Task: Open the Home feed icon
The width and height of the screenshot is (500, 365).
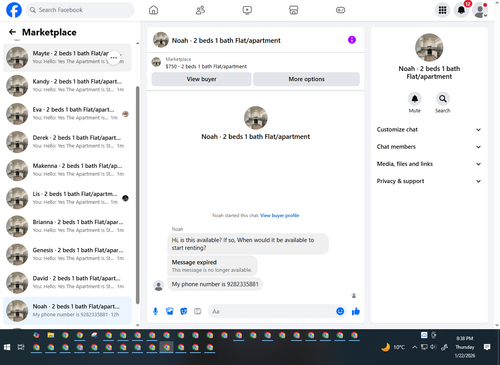Action: 153,10
